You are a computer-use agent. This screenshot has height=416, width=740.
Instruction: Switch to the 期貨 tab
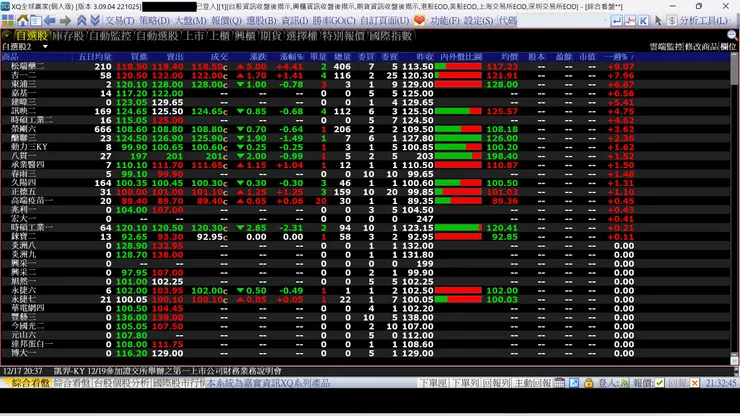click(x=271, y=36)
